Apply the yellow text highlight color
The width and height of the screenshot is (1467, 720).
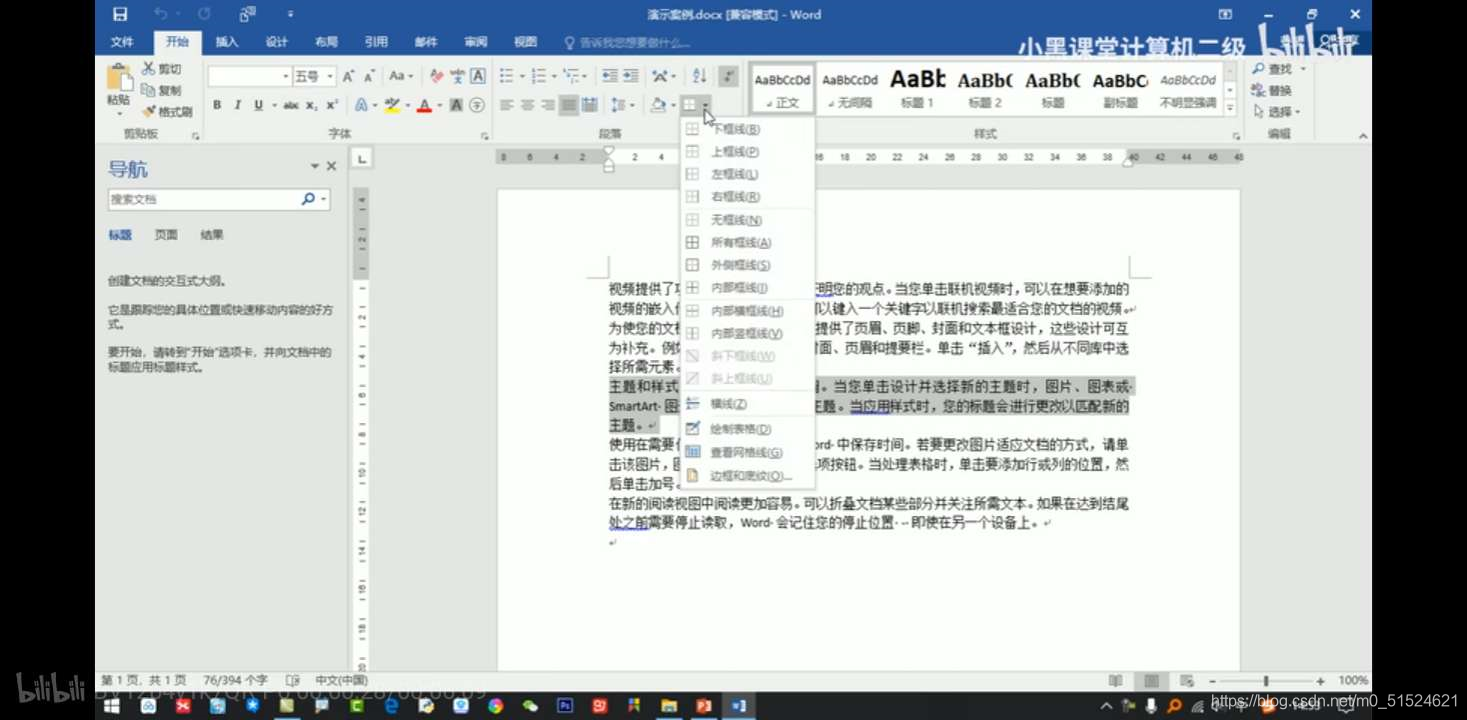click(392, 105)
